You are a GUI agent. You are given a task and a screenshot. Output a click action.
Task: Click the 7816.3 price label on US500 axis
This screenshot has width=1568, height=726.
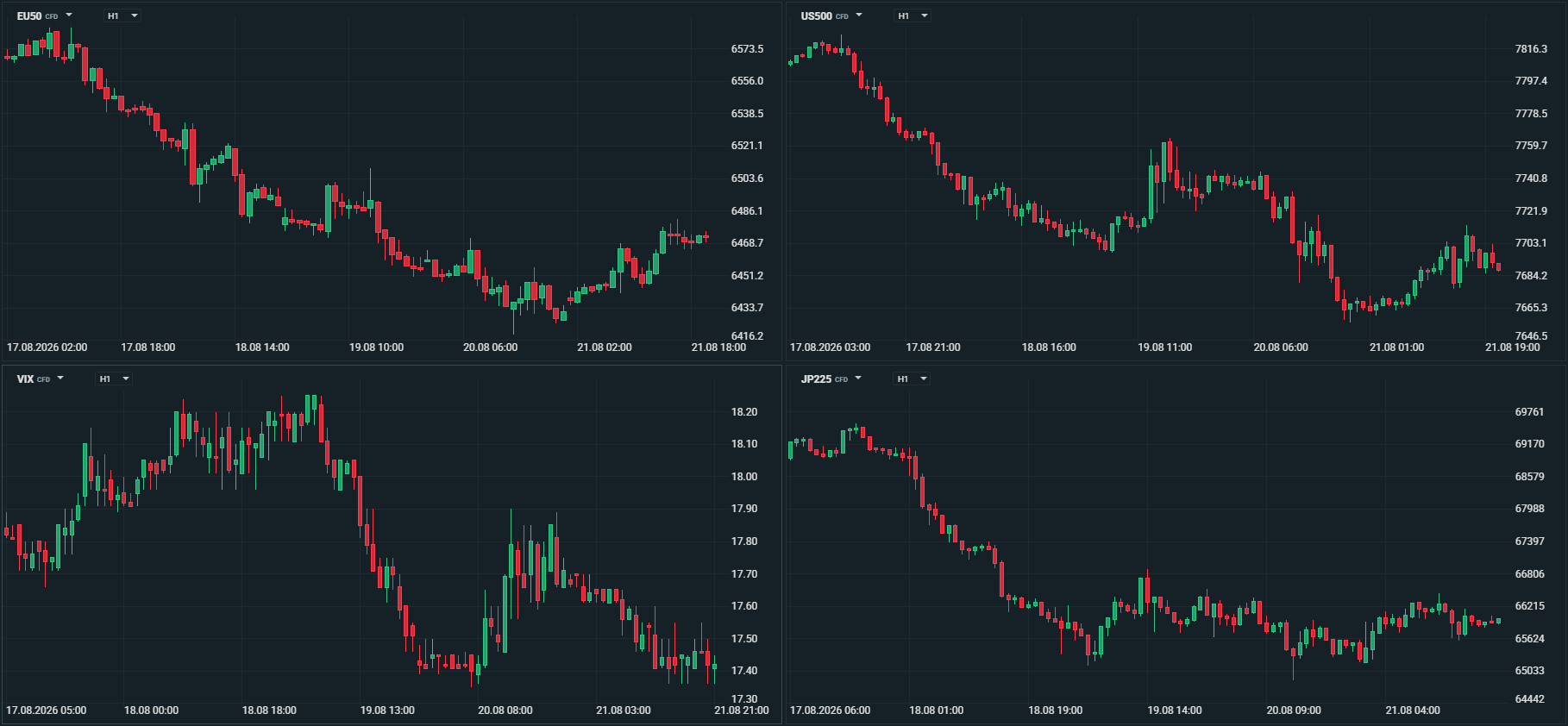[x=1531, y=49]
